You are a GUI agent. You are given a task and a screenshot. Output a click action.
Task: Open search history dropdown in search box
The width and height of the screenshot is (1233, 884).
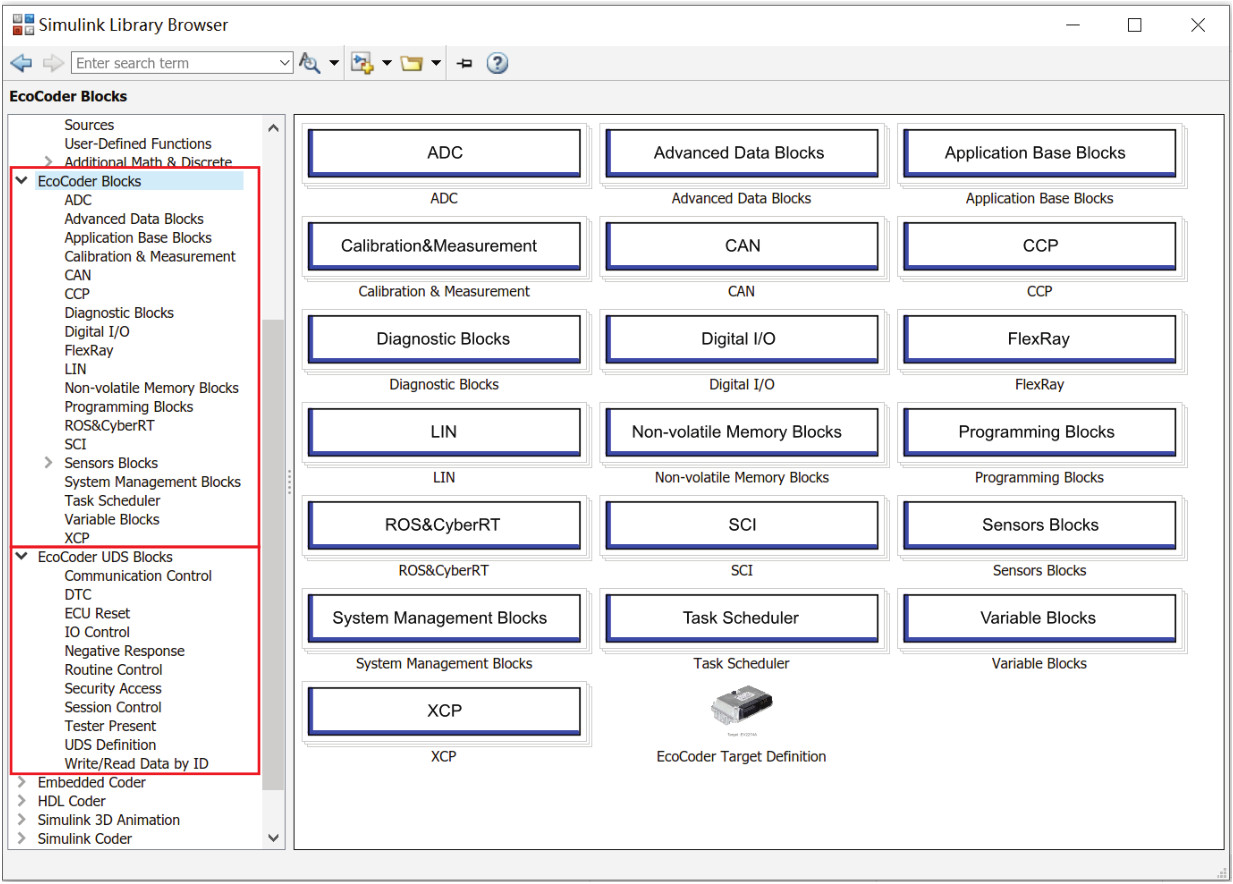pyautogui.click(x=285, y=63)
